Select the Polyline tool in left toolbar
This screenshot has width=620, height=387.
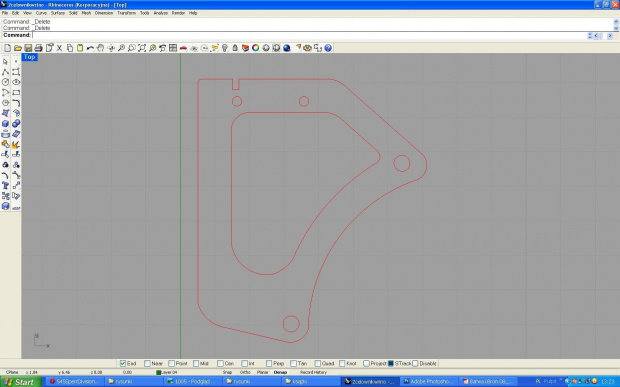tap(5, 72)
